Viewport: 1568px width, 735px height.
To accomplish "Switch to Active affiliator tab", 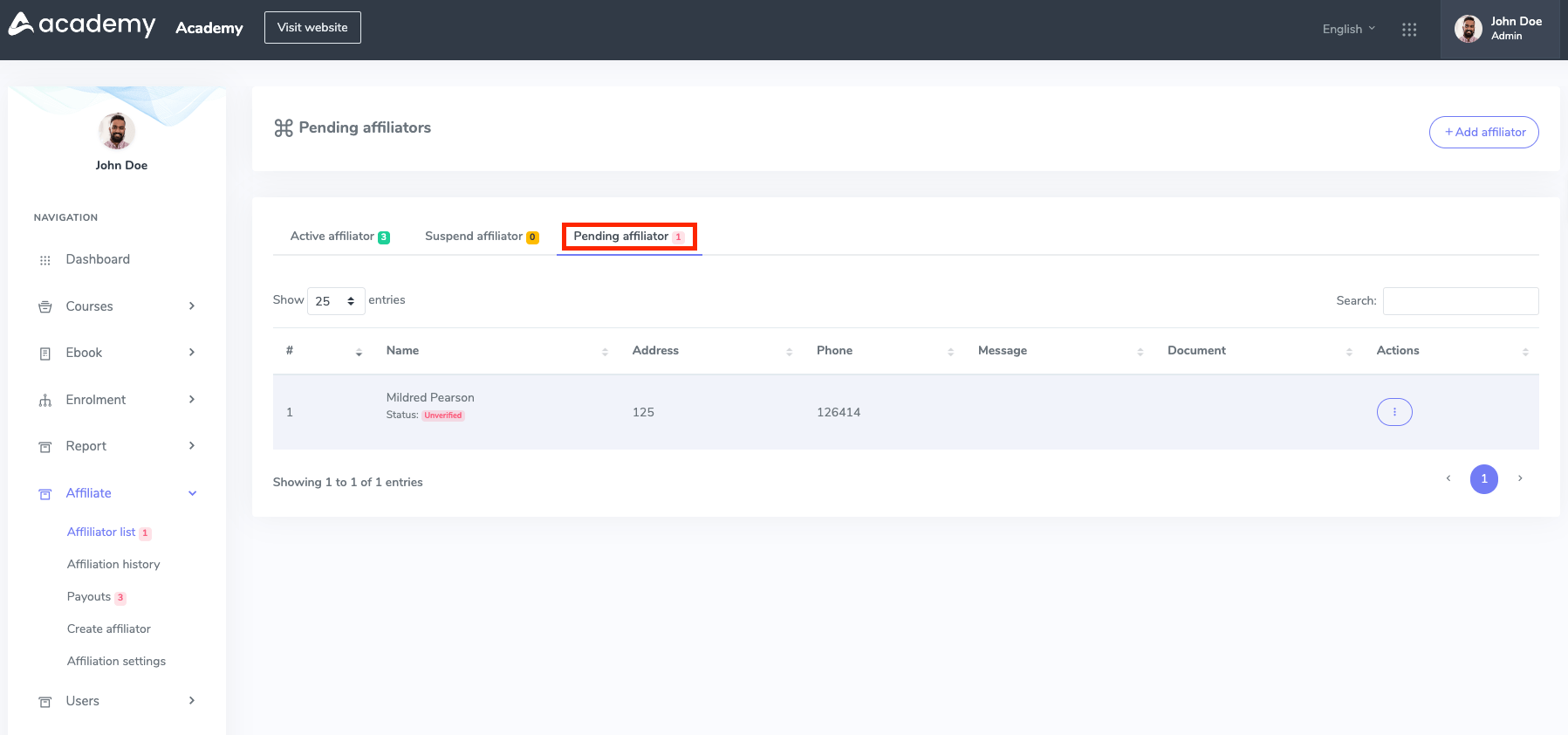I will [x=339, y=237].
